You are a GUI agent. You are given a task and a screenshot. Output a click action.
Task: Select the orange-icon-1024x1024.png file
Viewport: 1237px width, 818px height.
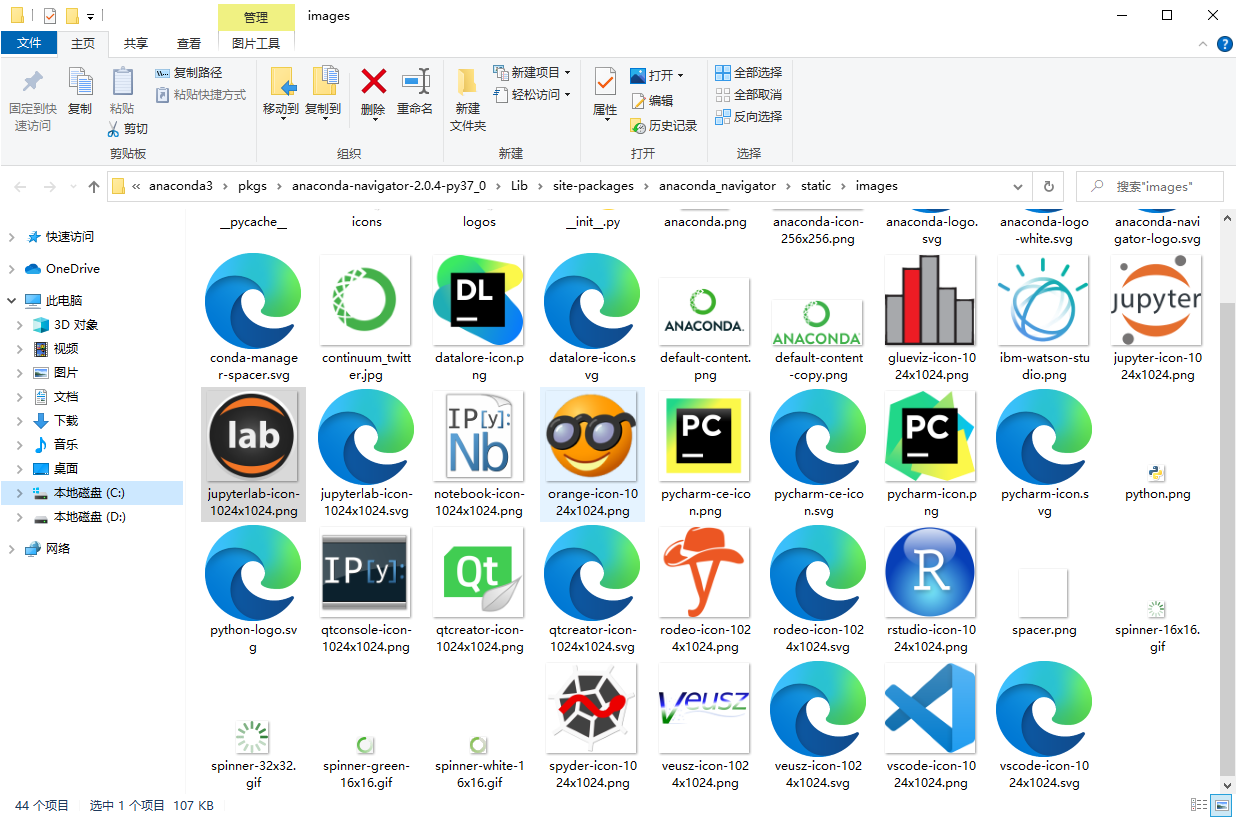(592, 436)
